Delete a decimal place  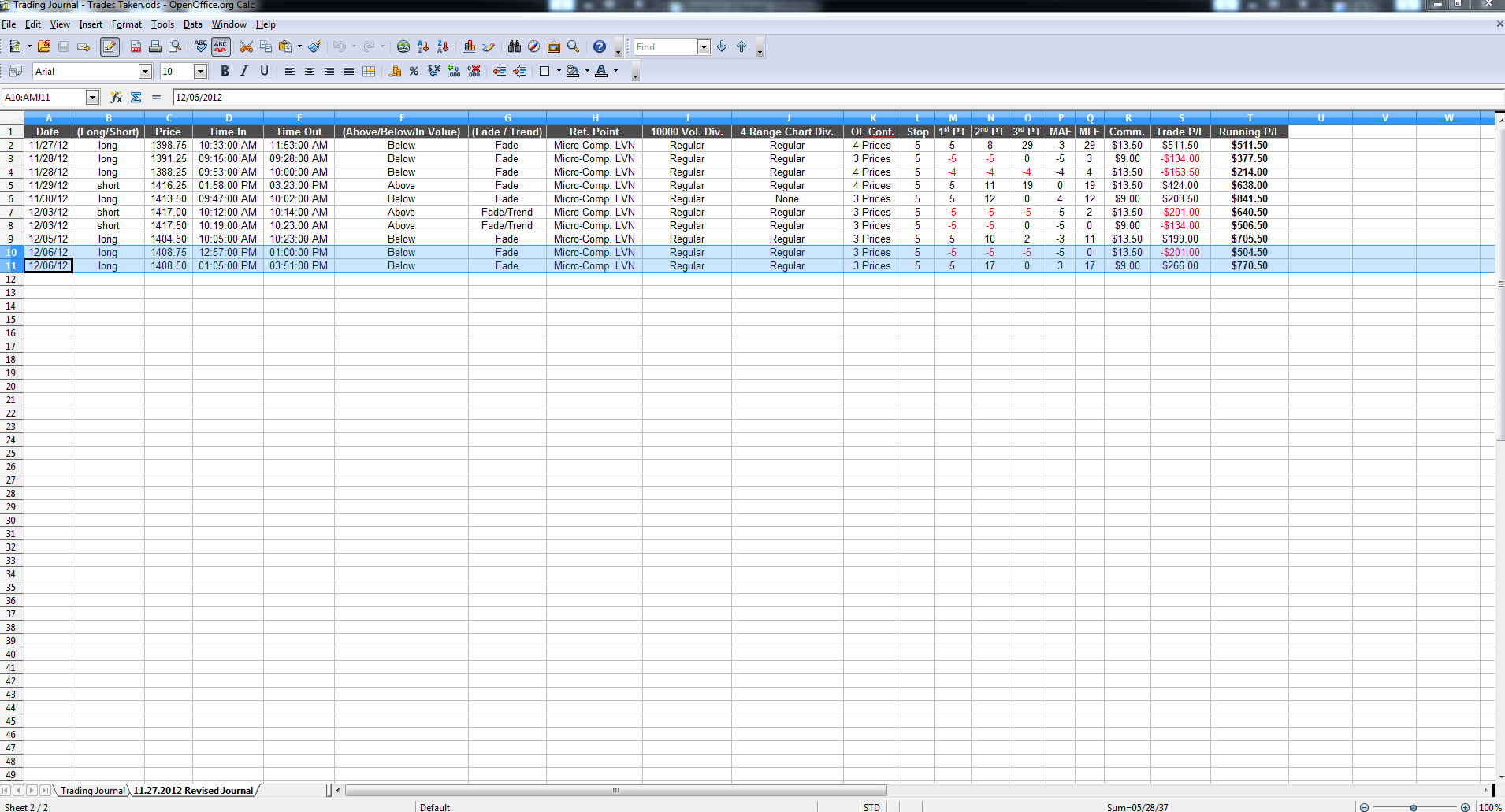[x=474, y=72]
